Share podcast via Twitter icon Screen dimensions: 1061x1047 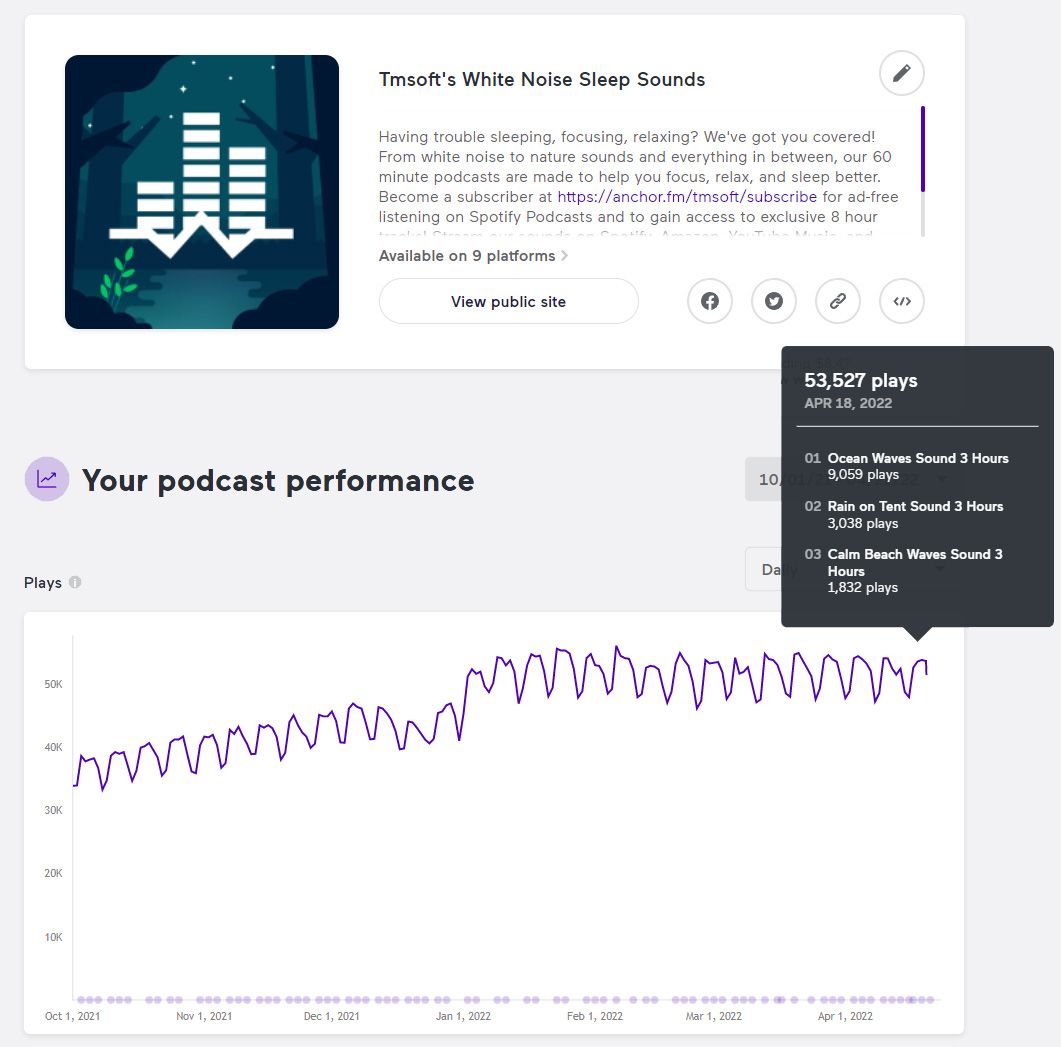pyautogui.click(x=773, y=301)
